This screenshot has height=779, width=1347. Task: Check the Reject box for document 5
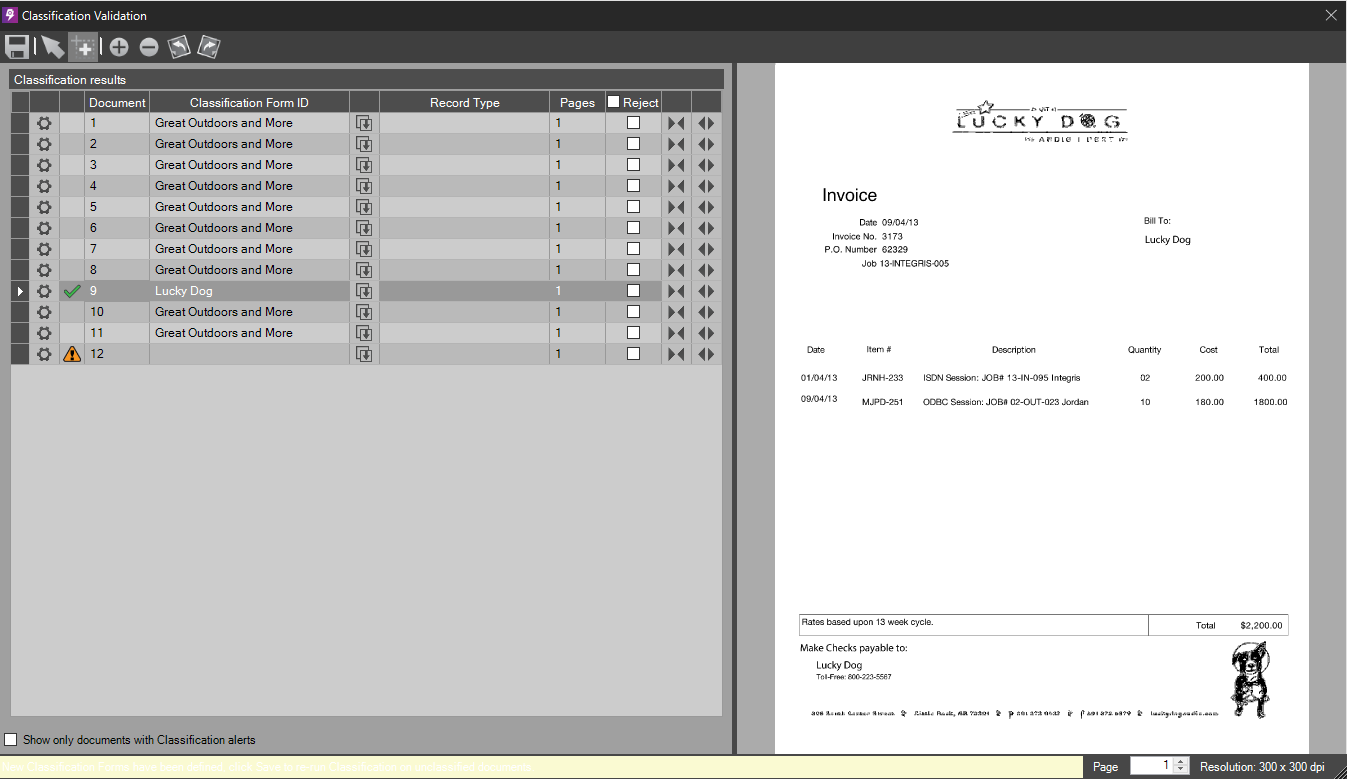pos(633,207)
